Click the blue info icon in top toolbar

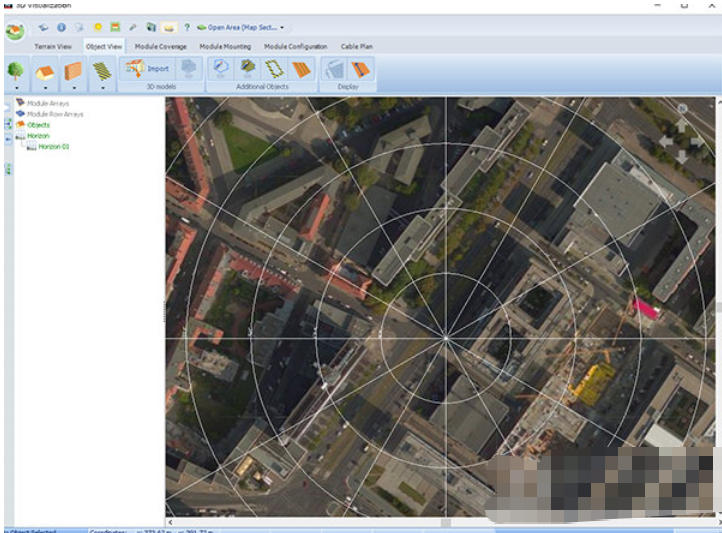(61, 27)
